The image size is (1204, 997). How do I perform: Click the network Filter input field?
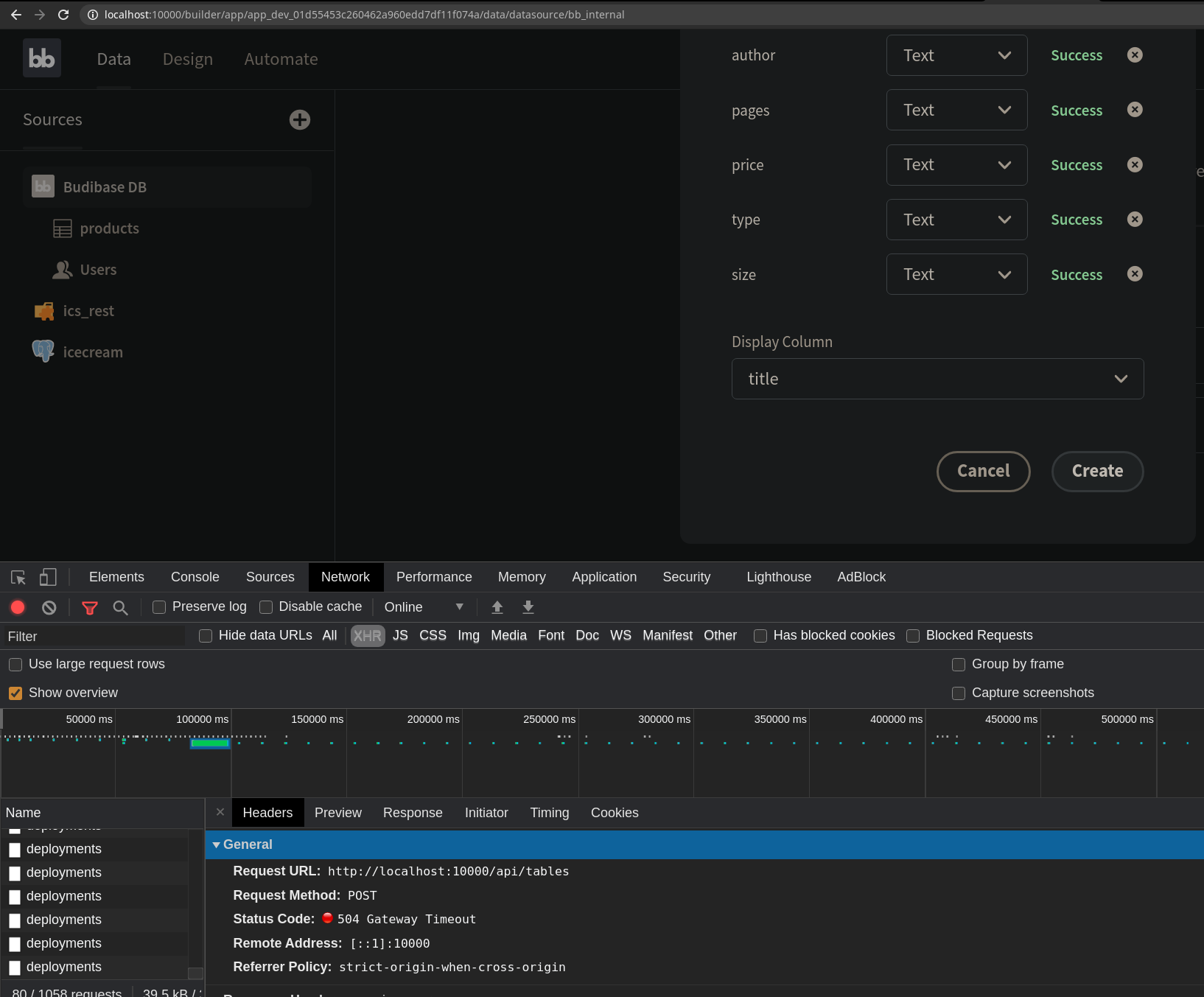[94, 636]
